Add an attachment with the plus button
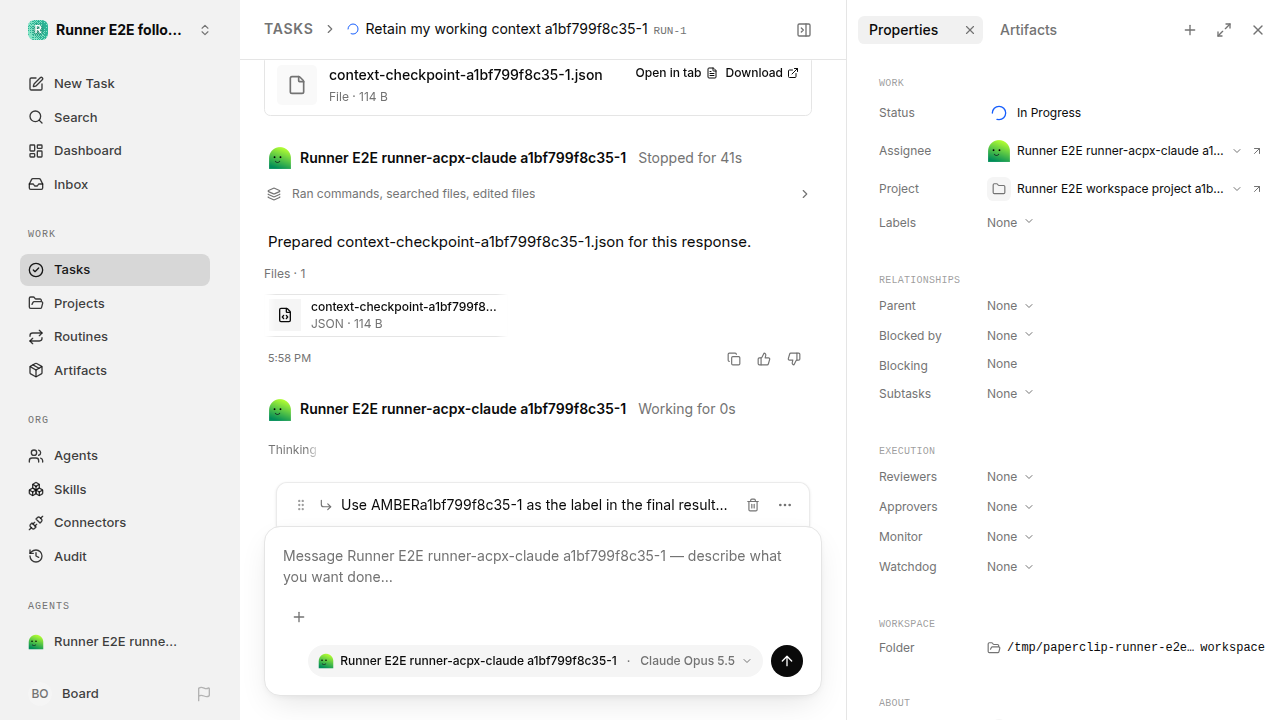Screen dimensions: 1280x720 tap(298, 617)
